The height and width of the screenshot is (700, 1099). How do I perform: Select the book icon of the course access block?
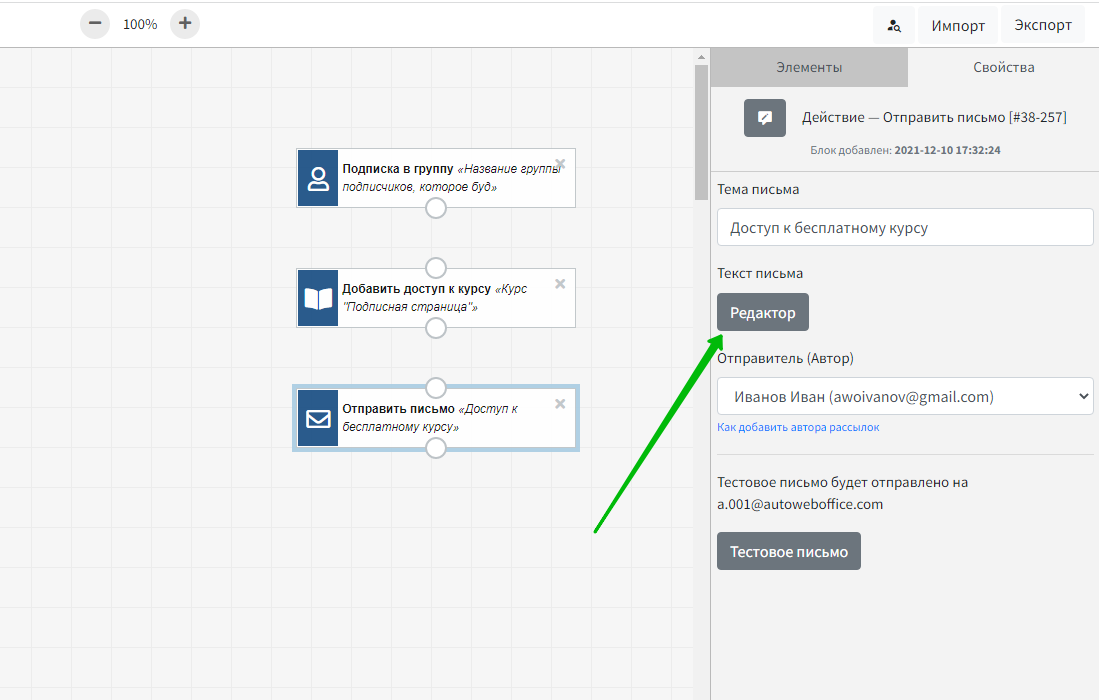[x=318, y=298]
